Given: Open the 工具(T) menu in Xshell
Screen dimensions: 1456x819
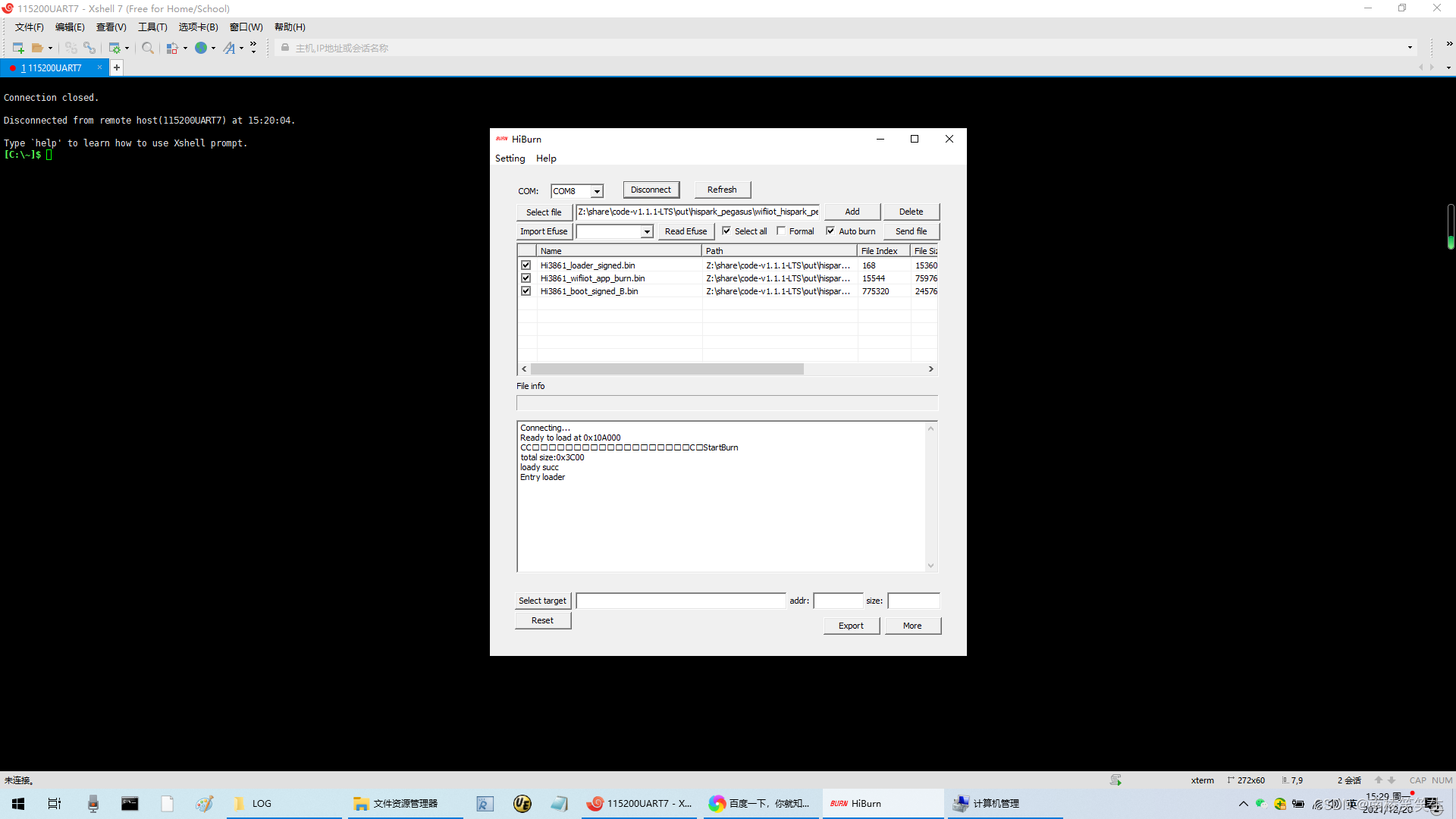Looking at the screenshot, I should [x=152, y=27].
